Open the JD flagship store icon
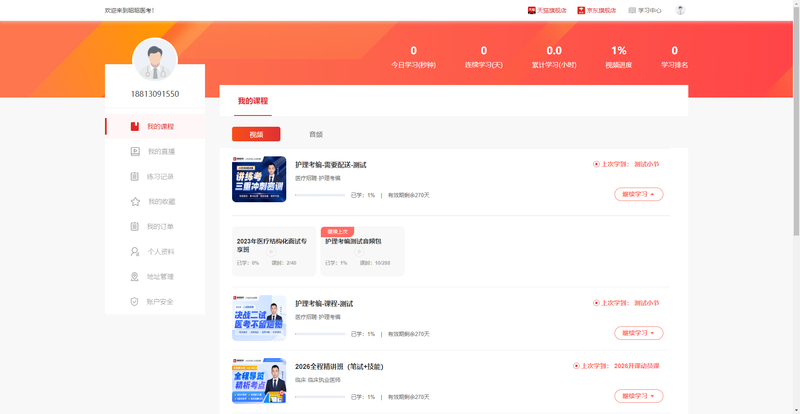The image size is (800, 414). click(x=581, y=10)
